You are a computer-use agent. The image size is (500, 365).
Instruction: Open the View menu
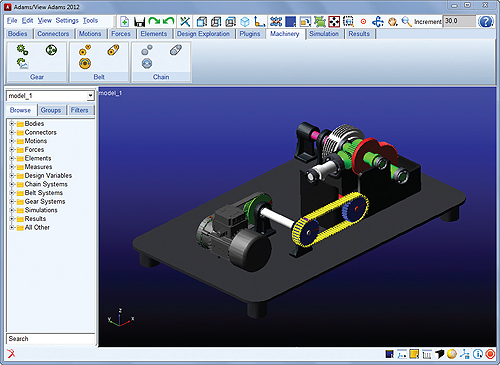[45, 21]
